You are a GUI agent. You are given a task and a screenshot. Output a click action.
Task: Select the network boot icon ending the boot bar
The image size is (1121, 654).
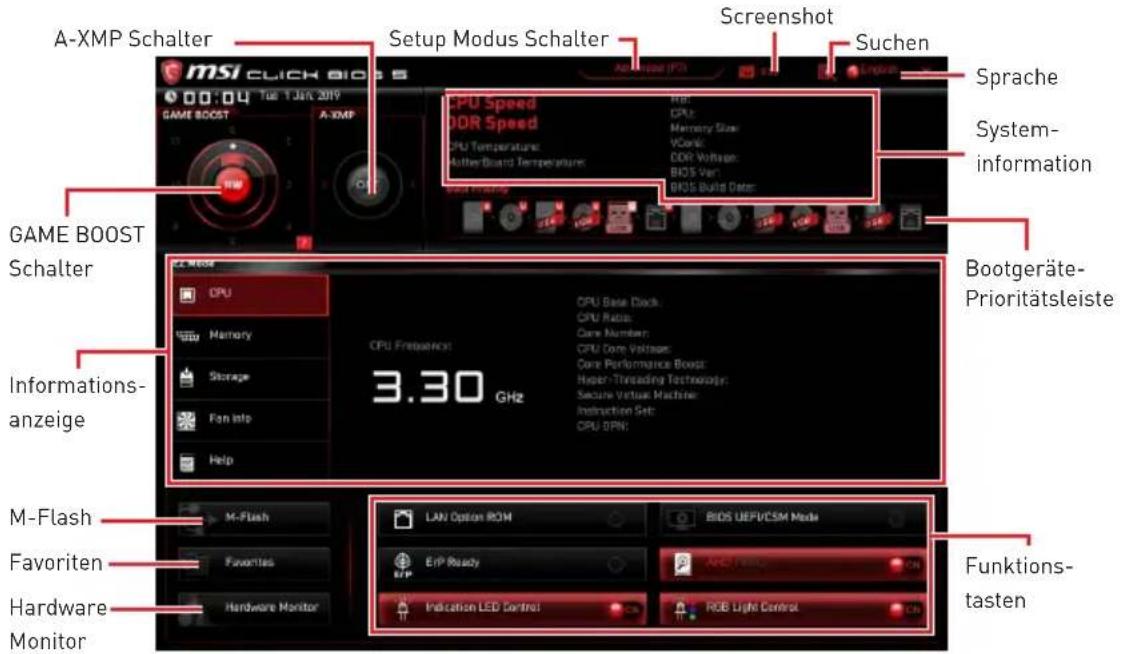point(910,218)
